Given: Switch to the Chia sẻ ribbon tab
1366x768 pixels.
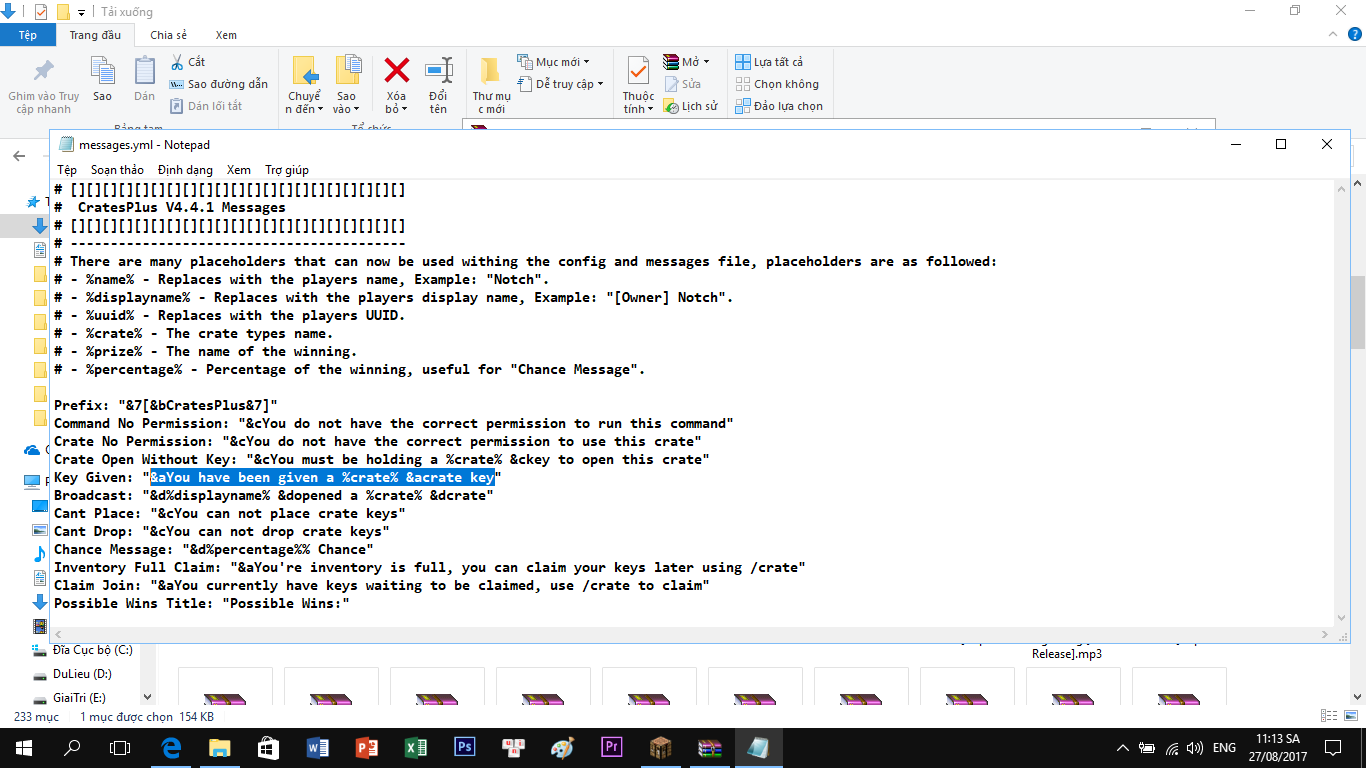Looking at the screenshot, I should (168, 35).
